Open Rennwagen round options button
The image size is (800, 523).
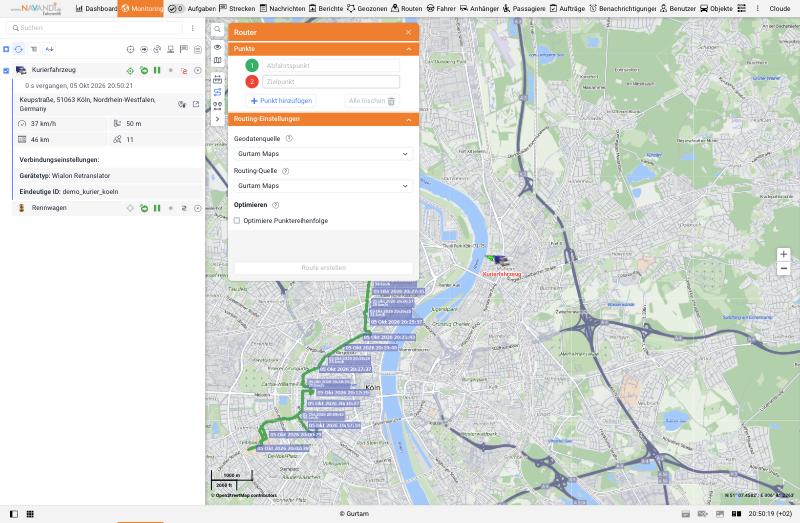[197, 208]
